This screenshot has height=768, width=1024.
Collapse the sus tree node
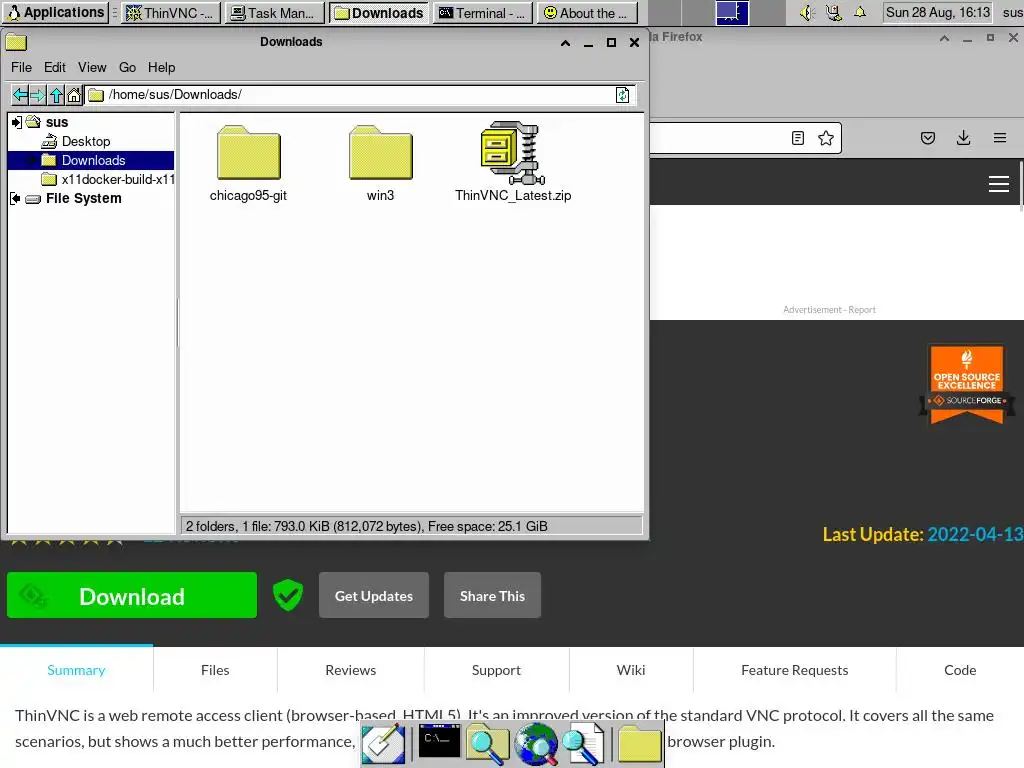click(x=16, y=122)
